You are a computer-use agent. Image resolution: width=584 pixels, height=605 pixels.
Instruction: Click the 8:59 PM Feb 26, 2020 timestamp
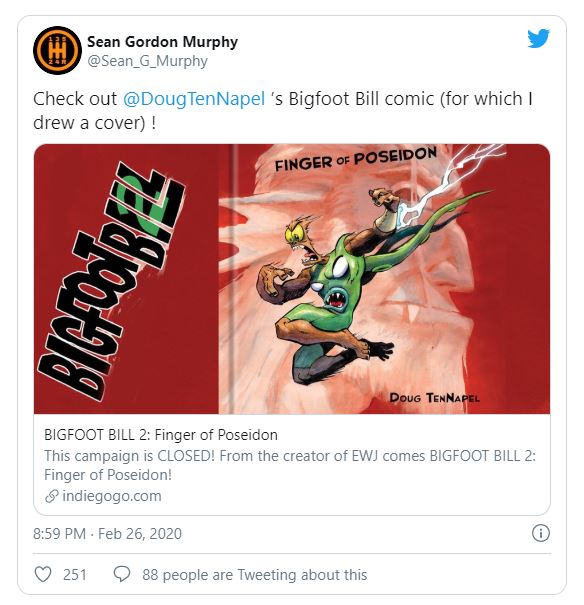107,534
